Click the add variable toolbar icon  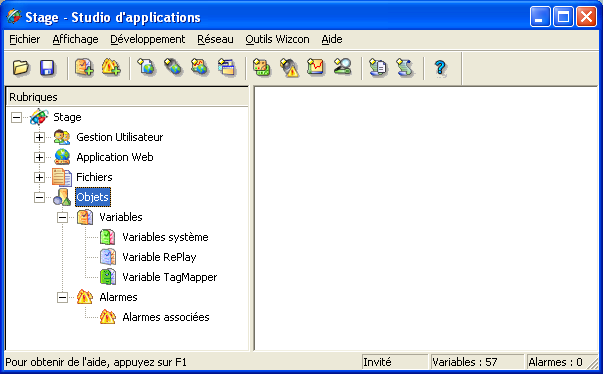pos(84,68)
